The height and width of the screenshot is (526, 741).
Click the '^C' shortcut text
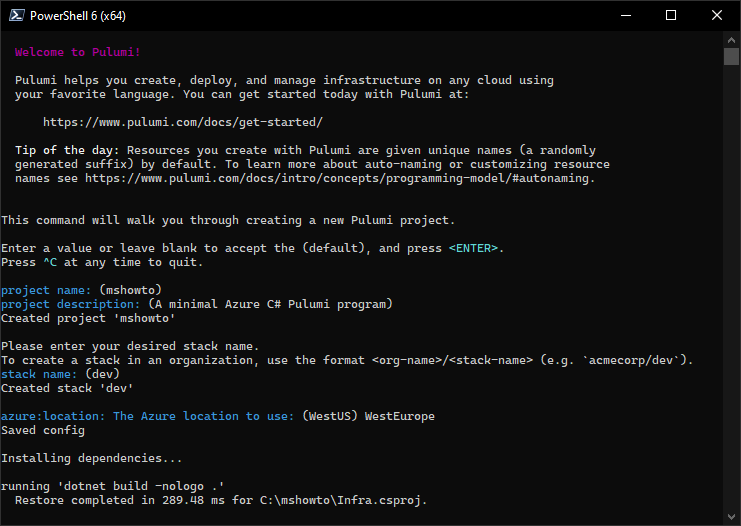[50, 262]
